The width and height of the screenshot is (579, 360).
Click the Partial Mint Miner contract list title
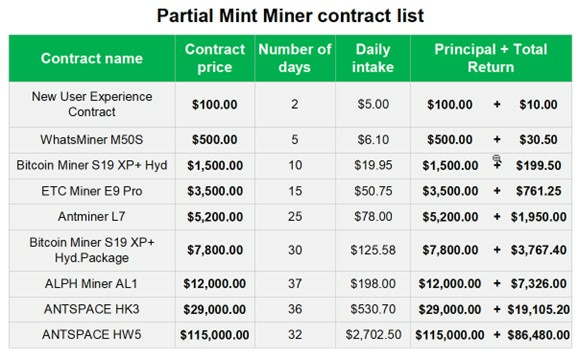[x=291, y=16]
